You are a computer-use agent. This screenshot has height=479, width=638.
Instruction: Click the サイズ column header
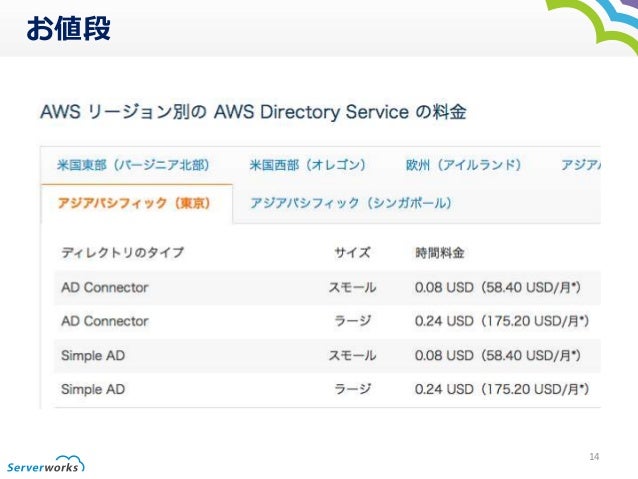click(x=352, y=253)
